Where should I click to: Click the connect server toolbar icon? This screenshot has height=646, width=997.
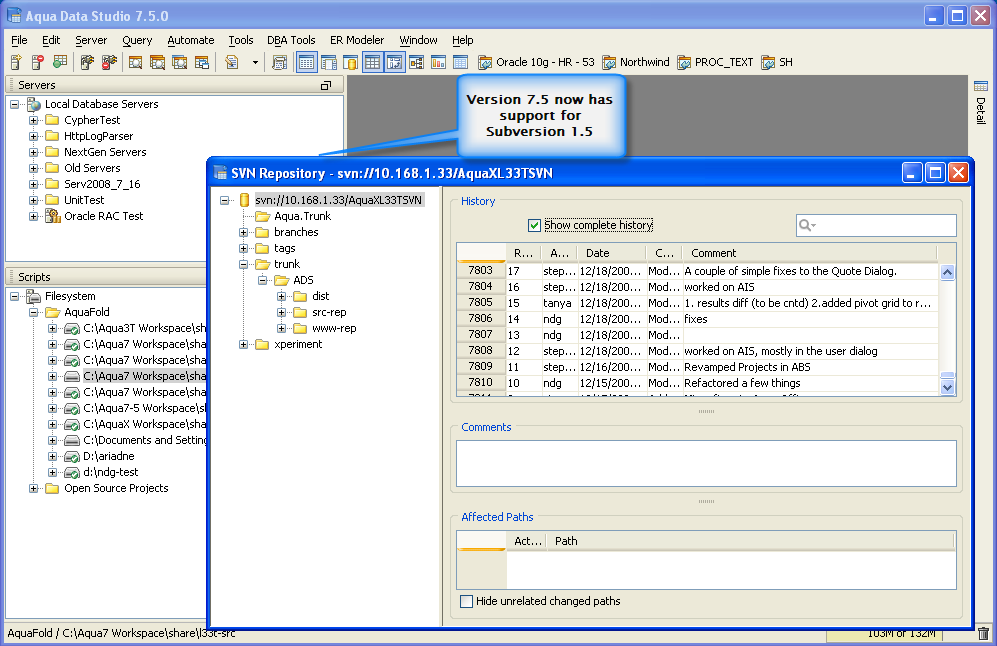(x=87, y=62)
